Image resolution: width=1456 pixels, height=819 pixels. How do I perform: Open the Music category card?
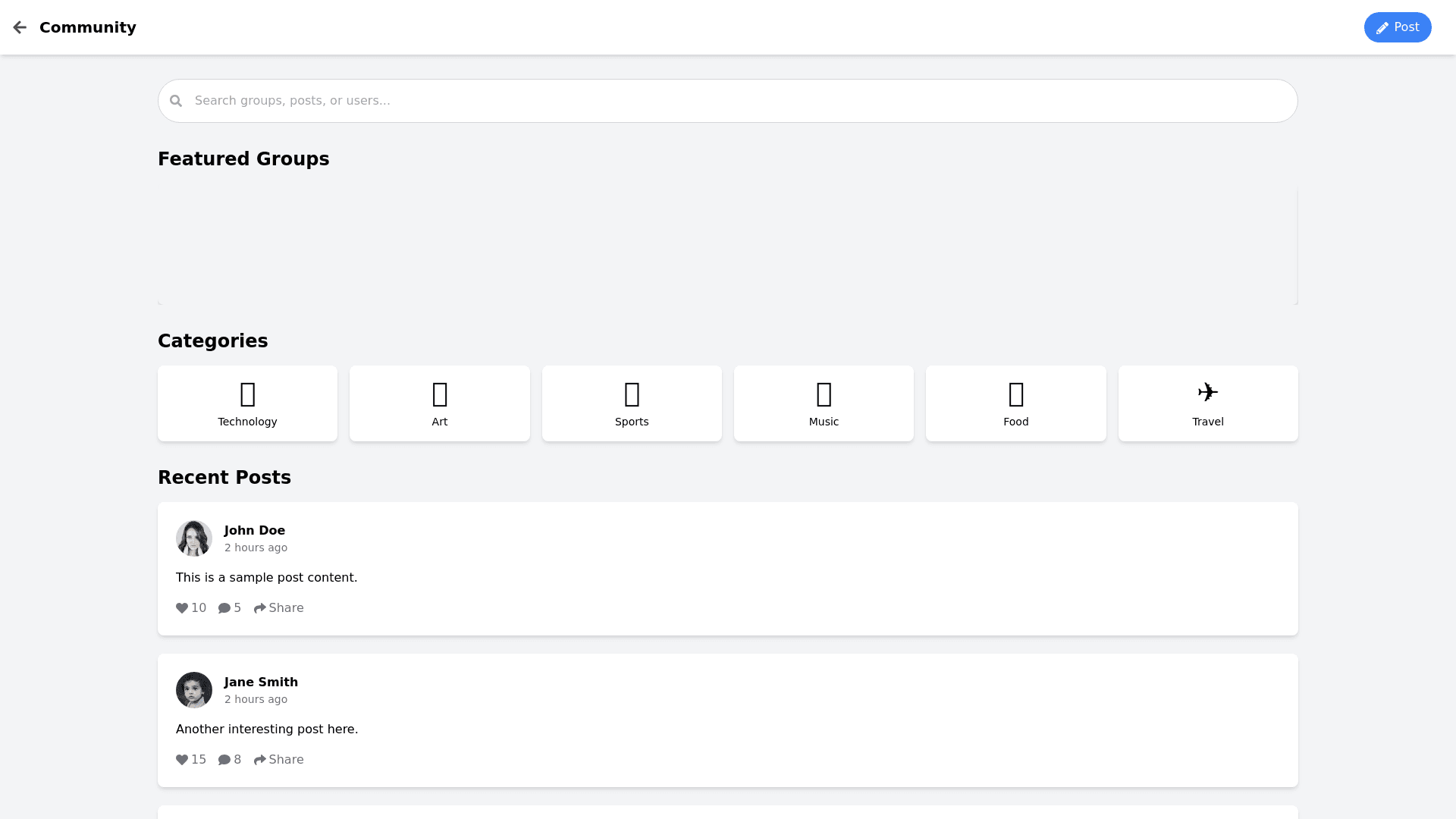pyautogui.click(x=824, y=403)
